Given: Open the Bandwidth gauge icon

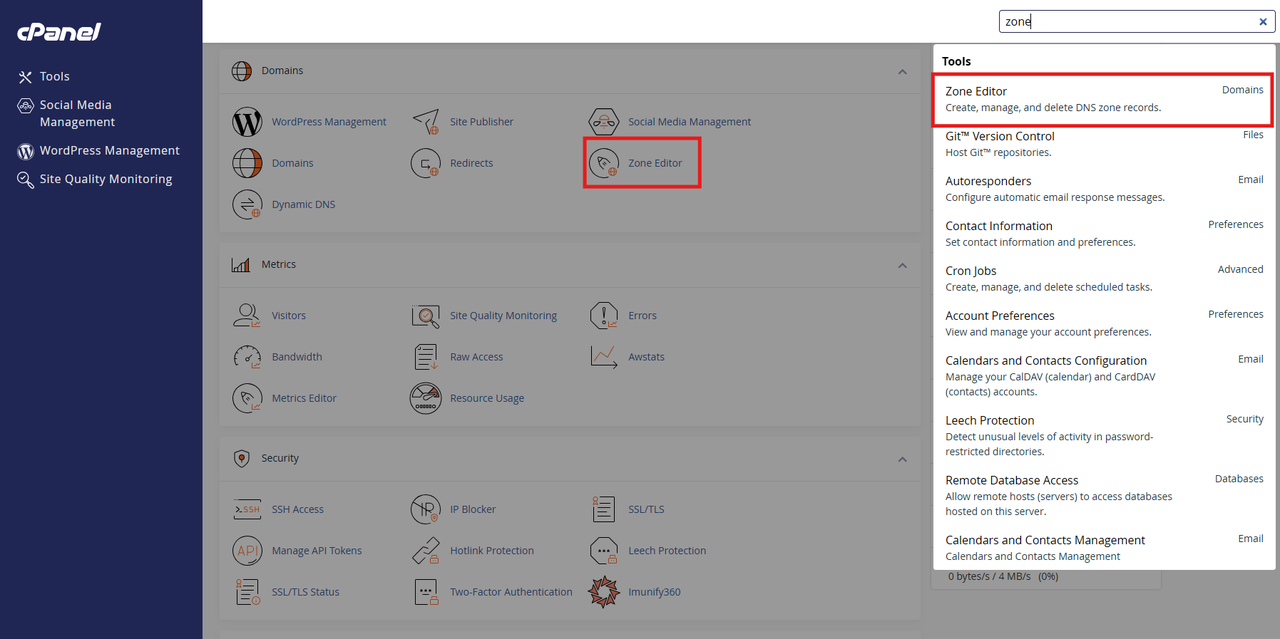Looking at the screenshot, I should pyautogui.click(x=247, y=357).
